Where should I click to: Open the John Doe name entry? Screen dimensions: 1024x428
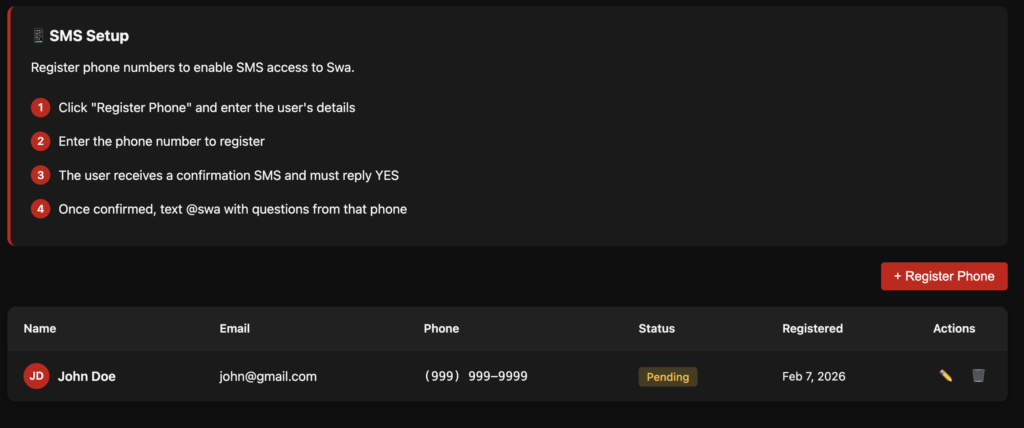point(85,376)
